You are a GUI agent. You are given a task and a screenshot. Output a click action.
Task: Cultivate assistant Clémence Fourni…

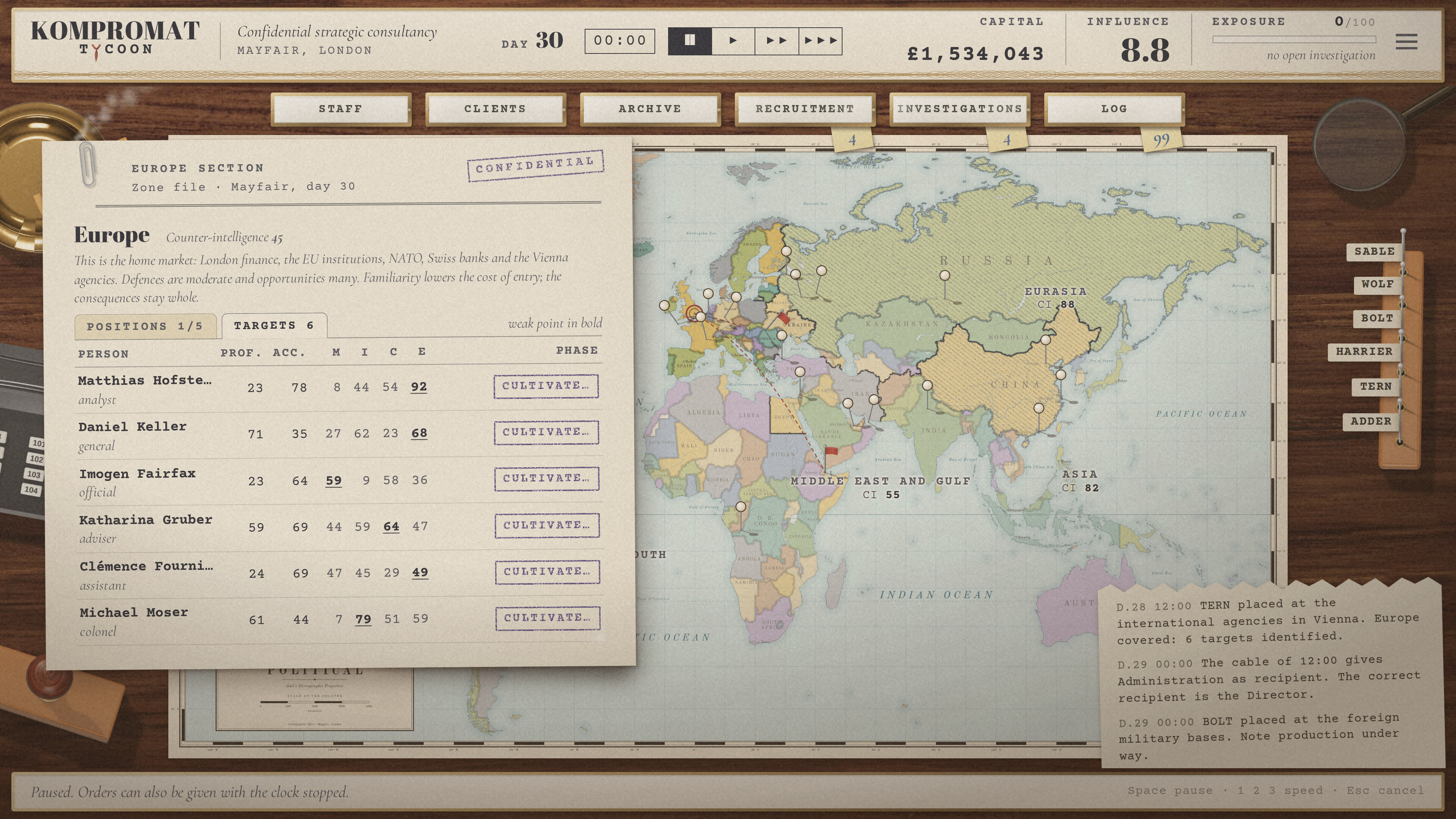click(548, 572)
